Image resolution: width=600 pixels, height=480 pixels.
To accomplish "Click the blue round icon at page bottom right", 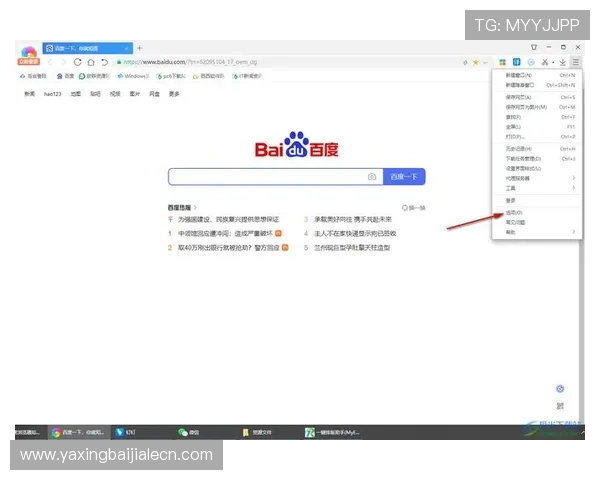I will [x=560, y=389].
